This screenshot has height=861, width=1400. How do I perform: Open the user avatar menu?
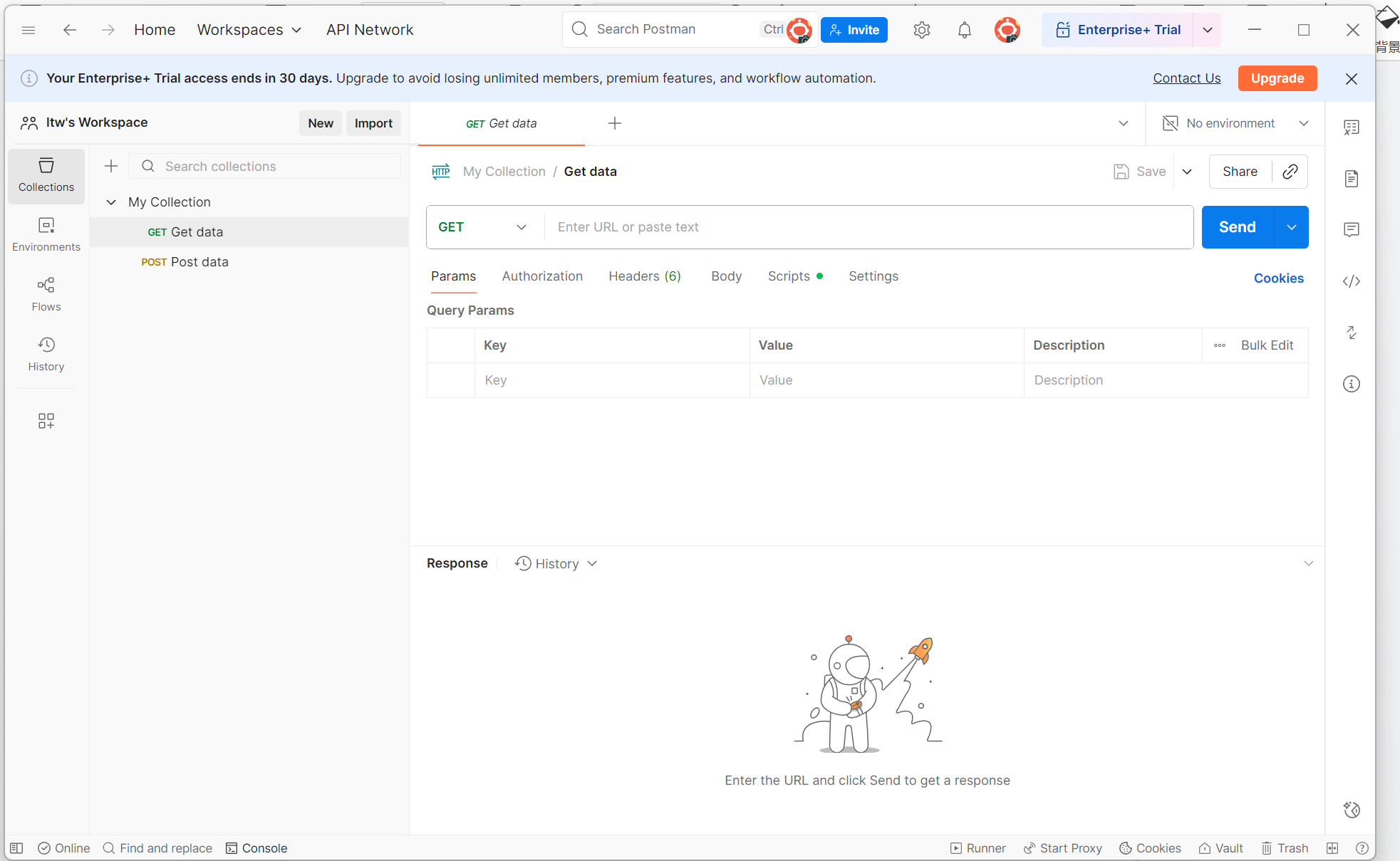coord(1007,30)
